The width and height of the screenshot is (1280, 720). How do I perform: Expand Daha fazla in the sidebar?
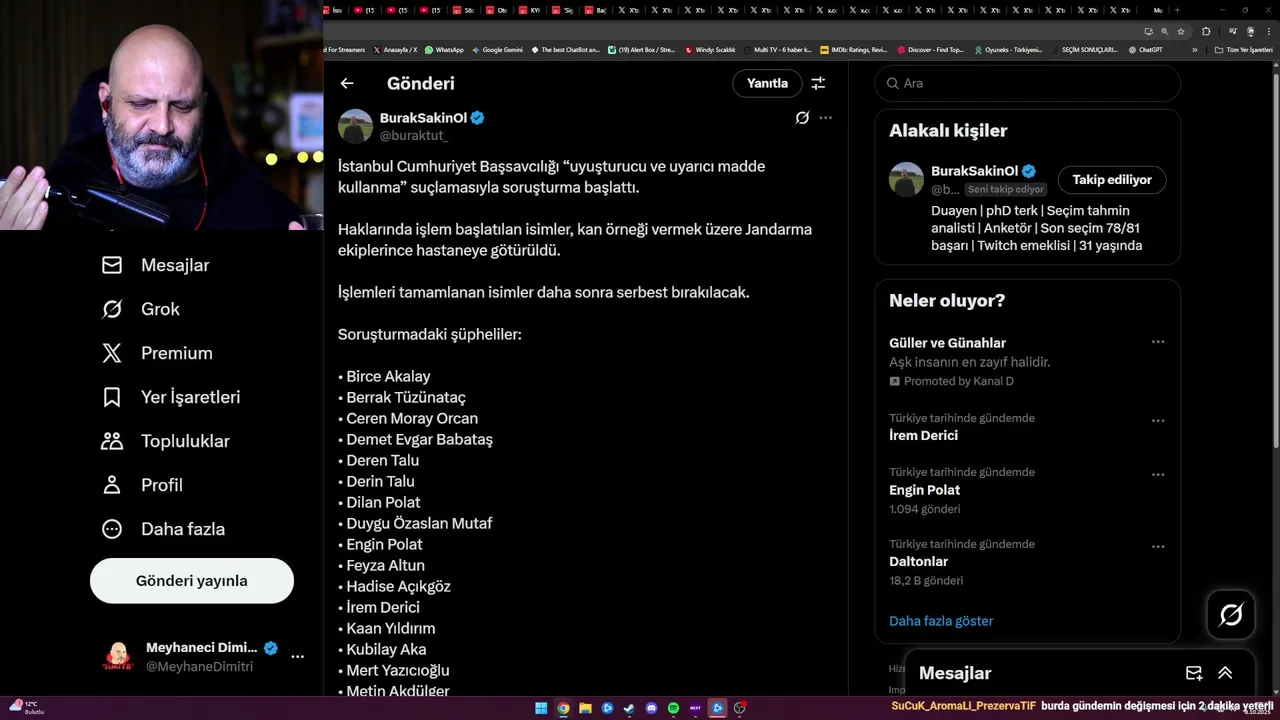(164, 529)
